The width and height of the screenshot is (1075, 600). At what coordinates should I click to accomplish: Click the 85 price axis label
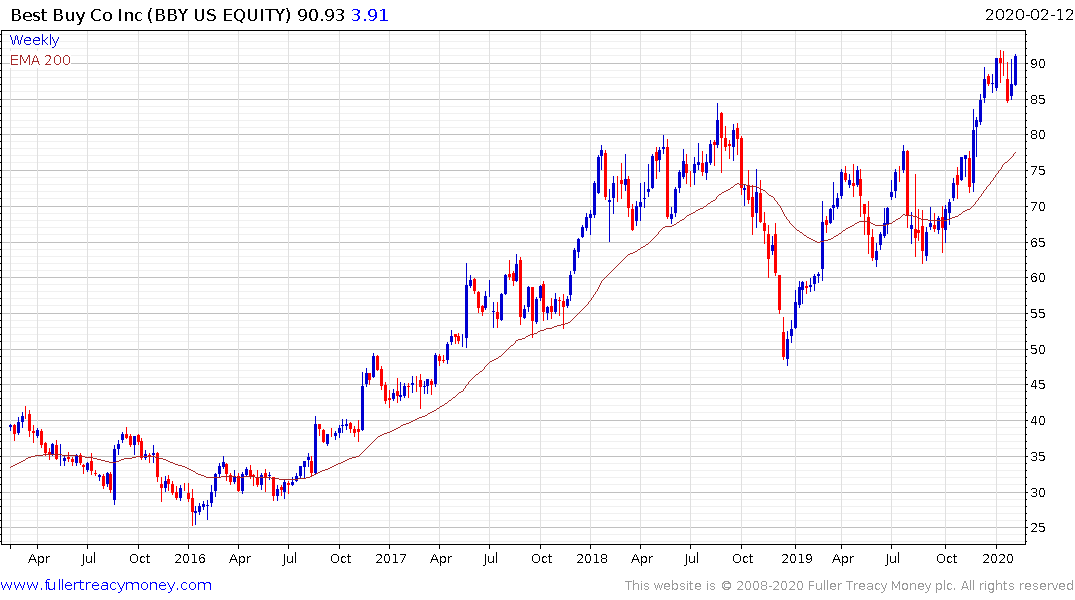(1038, 99)
